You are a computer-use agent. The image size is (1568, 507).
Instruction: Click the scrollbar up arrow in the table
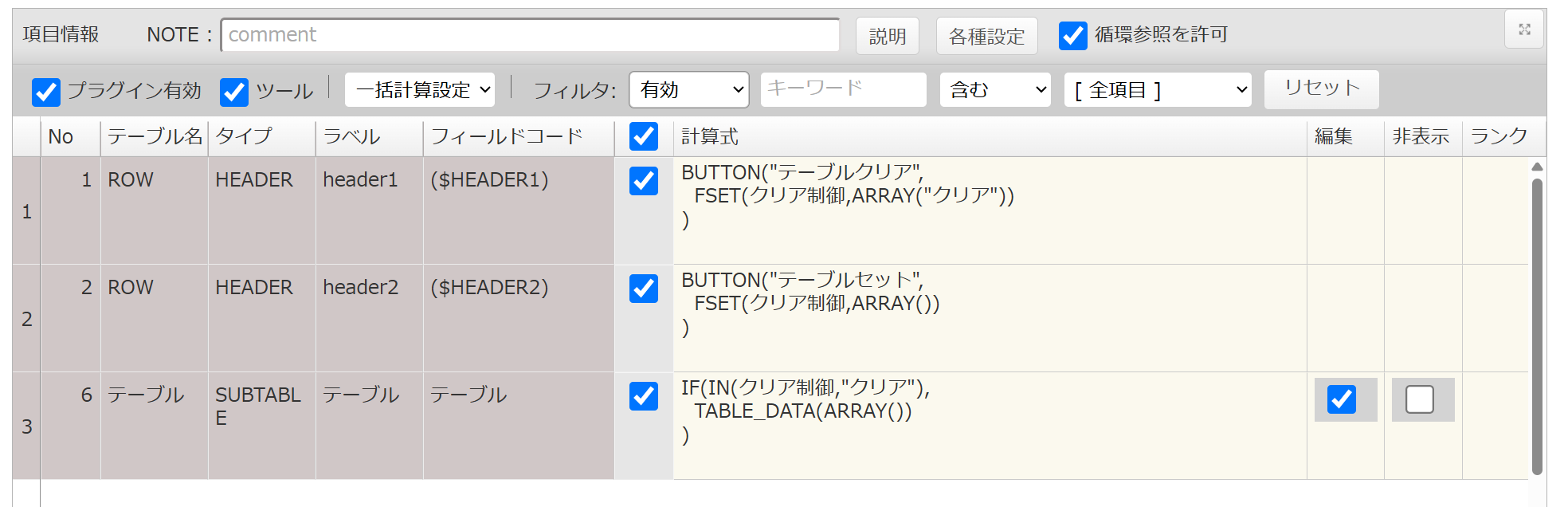click(x=1537, y=167)
